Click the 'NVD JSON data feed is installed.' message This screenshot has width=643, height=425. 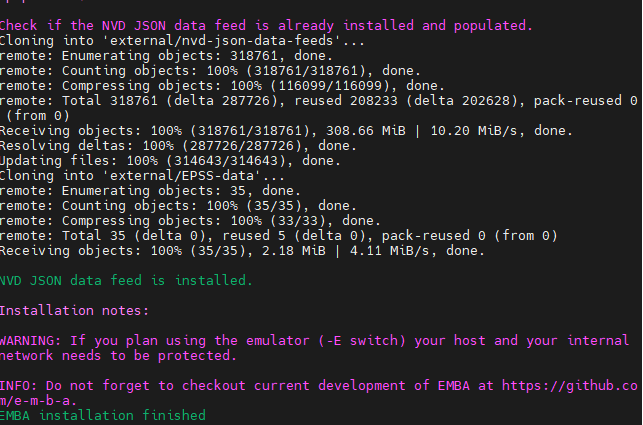(x=126, y=281)
